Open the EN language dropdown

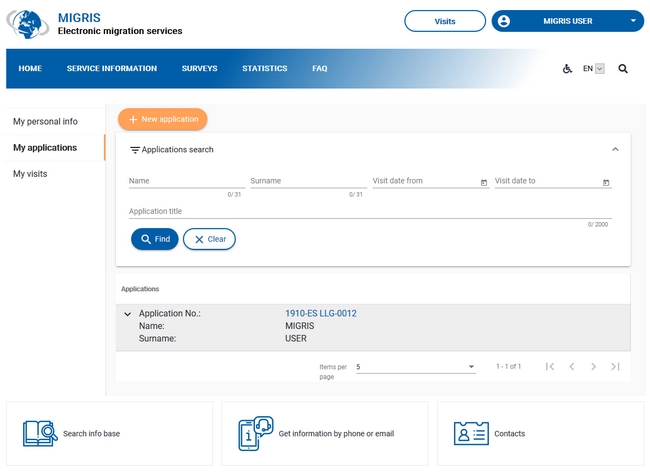click(x=594, y=69)
